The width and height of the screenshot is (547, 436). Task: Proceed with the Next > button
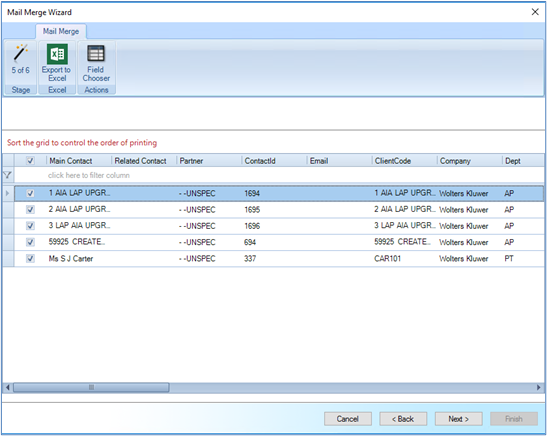(458, 419)
